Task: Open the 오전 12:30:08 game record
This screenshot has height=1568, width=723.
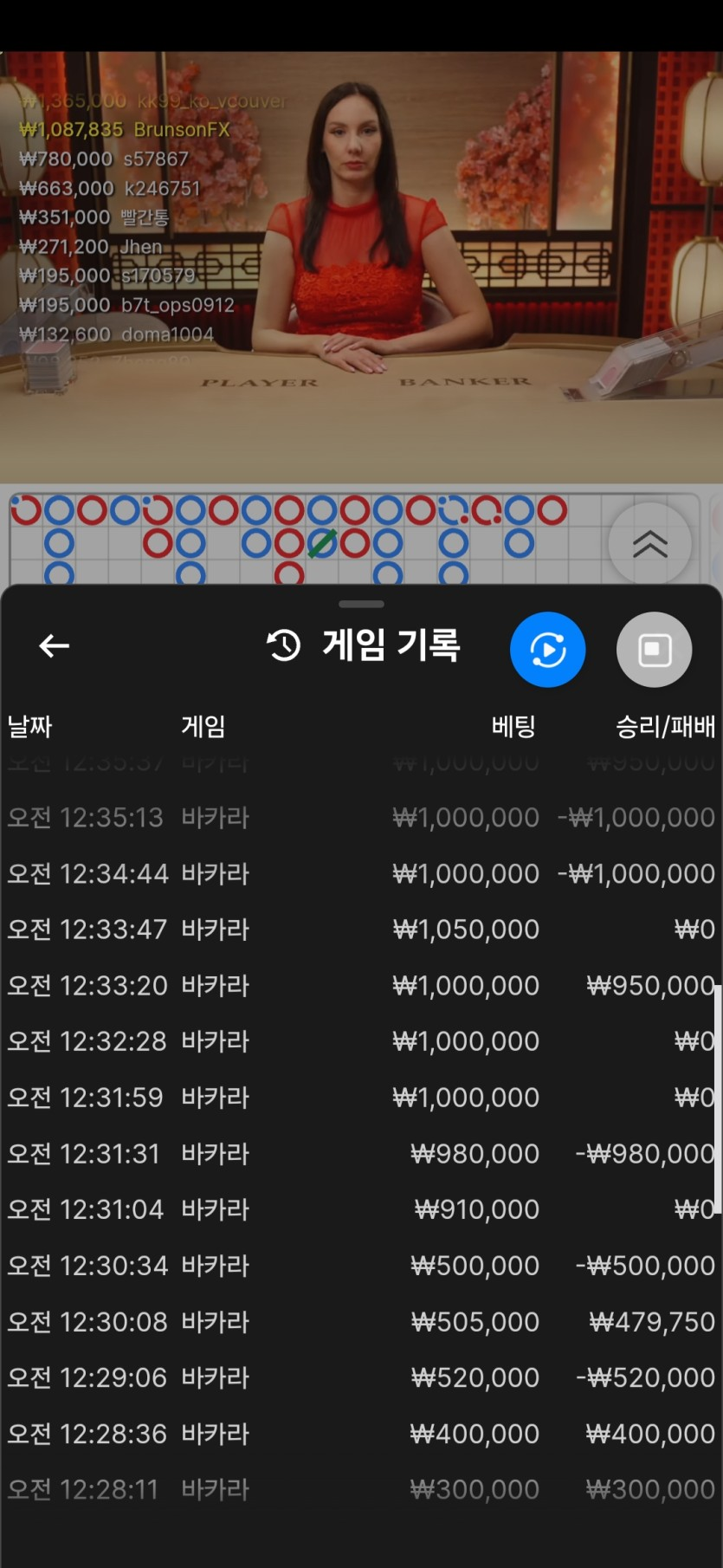Action: pyautogui.click(x=361, y=1322)
